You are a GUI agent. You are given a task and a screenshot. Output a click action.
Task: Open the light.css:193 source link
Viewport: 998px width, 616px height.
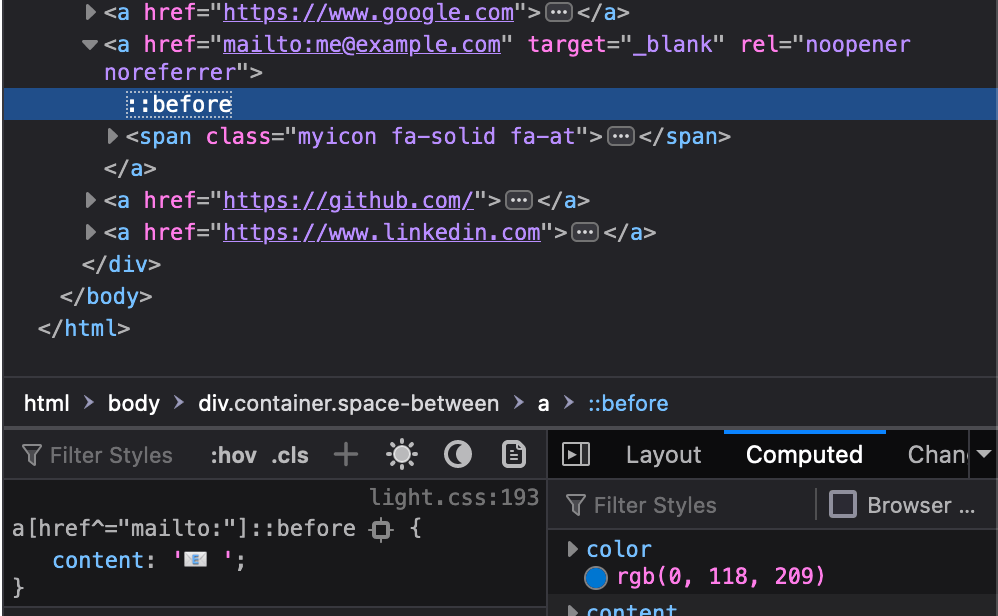pos(454,497)
